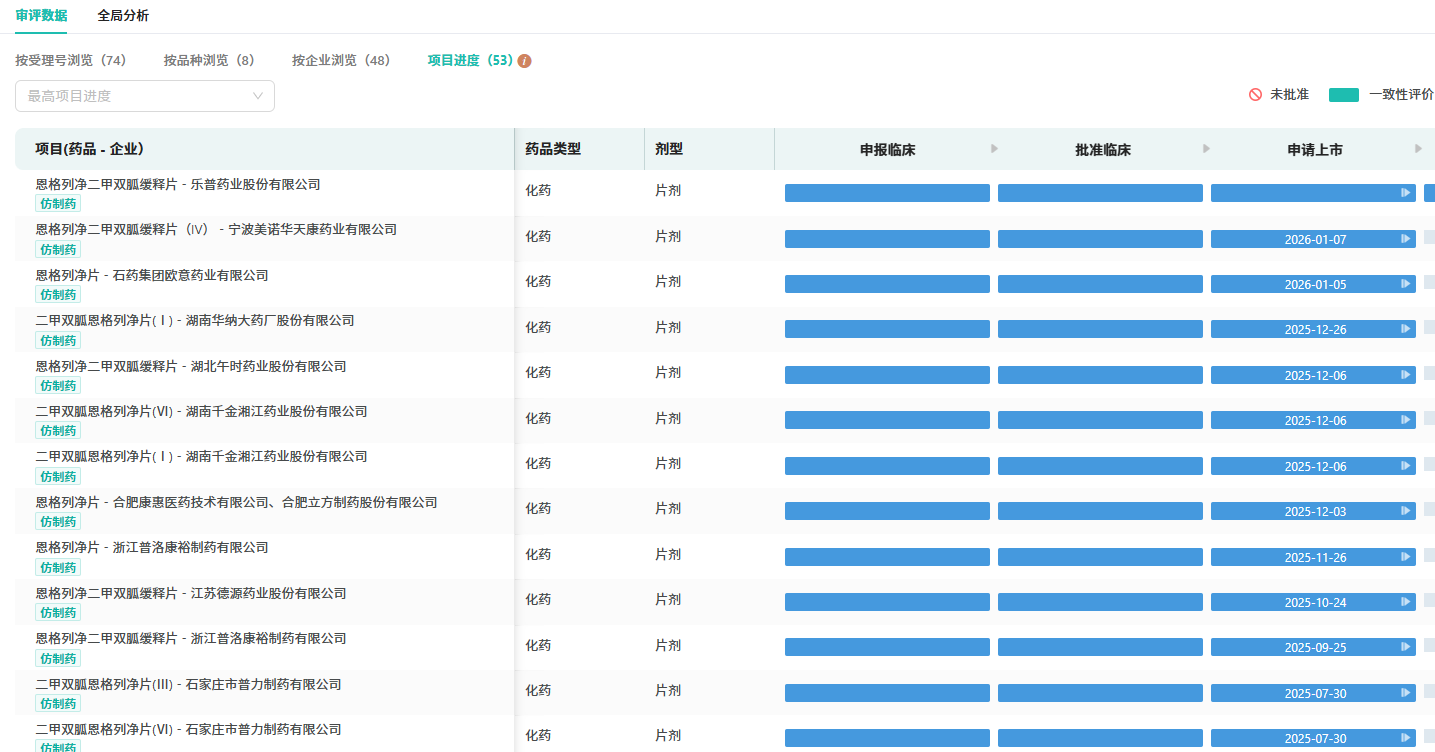
Task: Click the arrow icon right of 申请上市 header
Action: click(x=1418, y=149)
